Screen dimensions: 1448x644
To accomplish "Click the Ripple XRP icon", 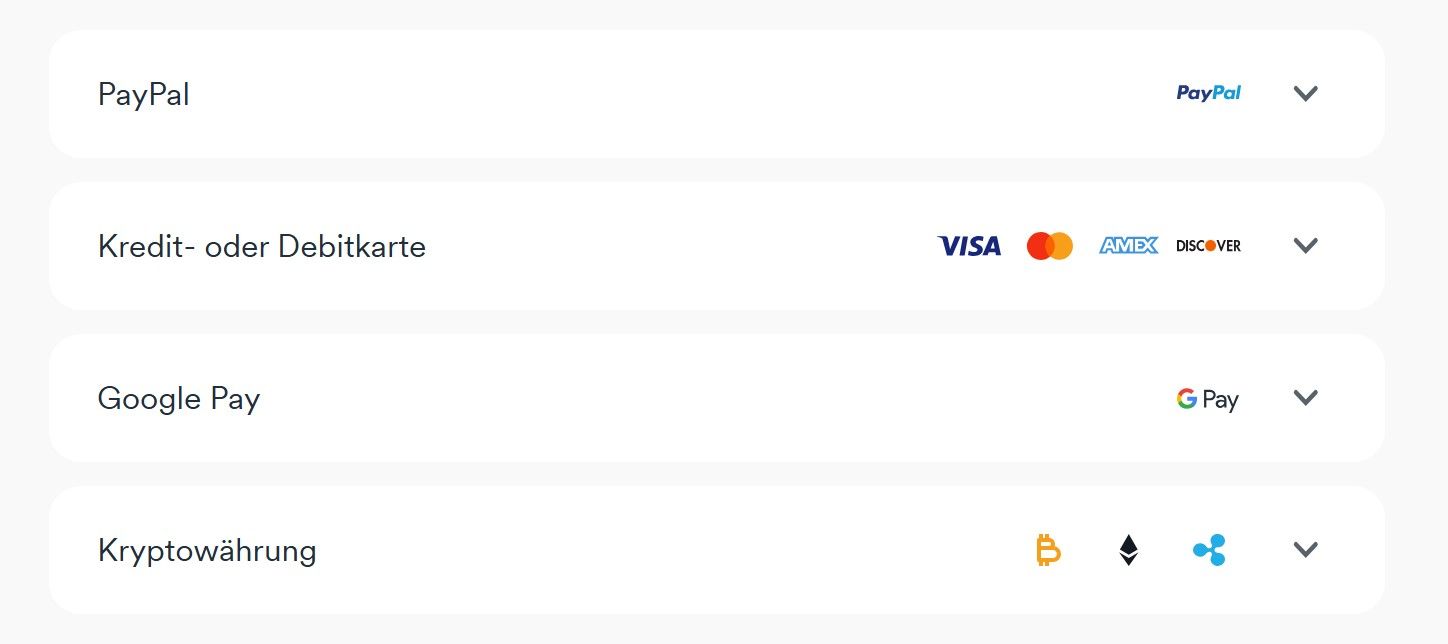I will [x=1209, y=550].
